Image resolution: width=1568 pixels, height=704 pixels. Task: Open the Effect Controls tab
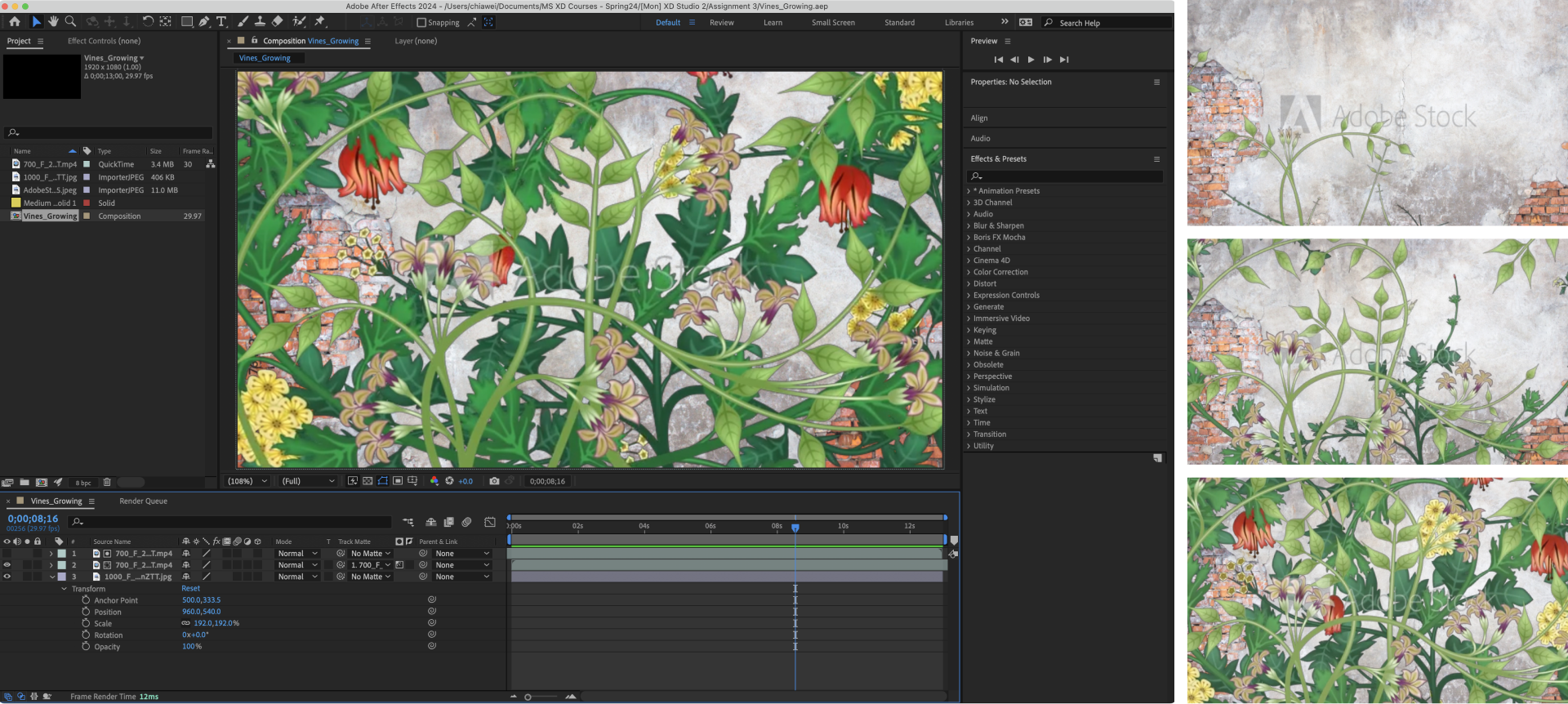pyautogui.click(x=104, y=41)
